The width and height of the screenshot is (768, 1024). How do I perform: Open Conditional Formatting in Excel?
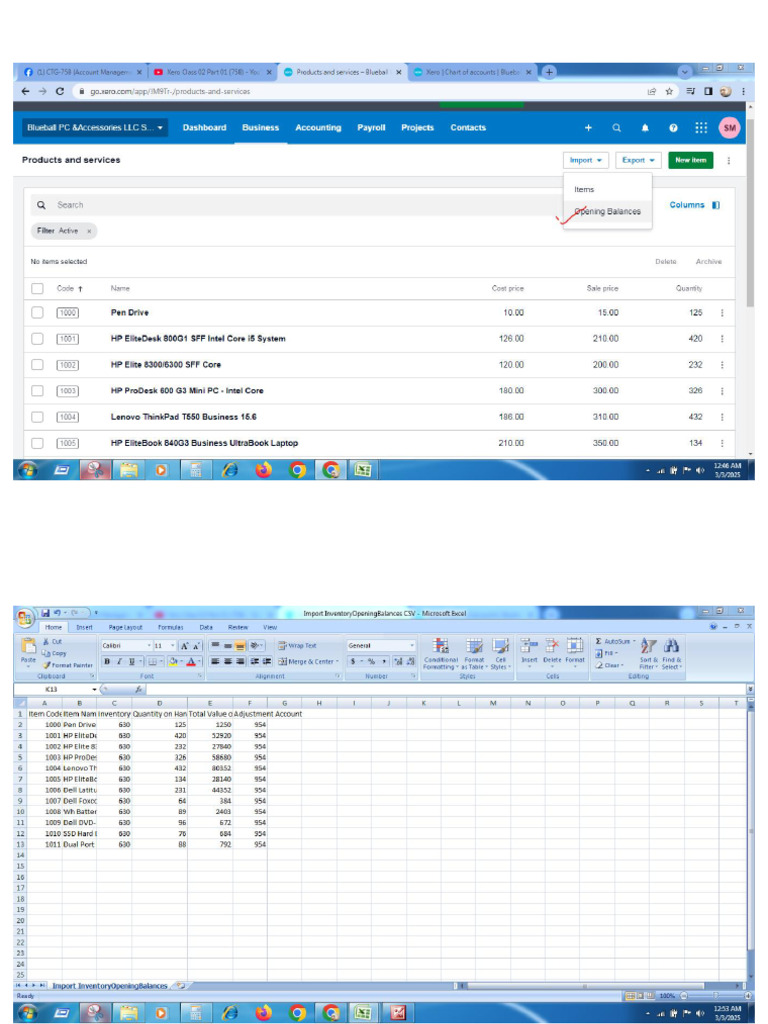click(x=441, y=654)
